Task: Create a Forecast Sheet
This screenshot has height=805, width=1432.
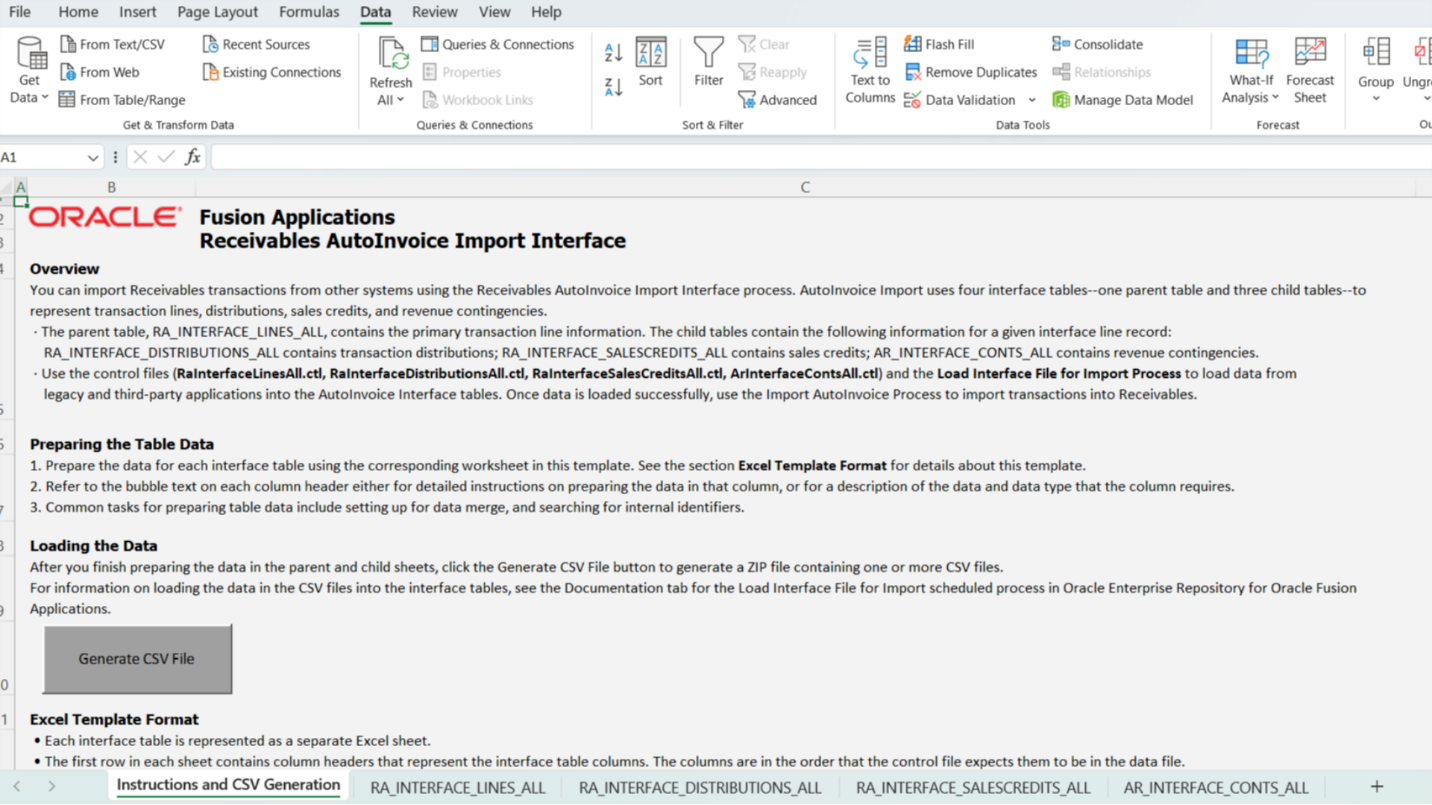Action: 1310,70
